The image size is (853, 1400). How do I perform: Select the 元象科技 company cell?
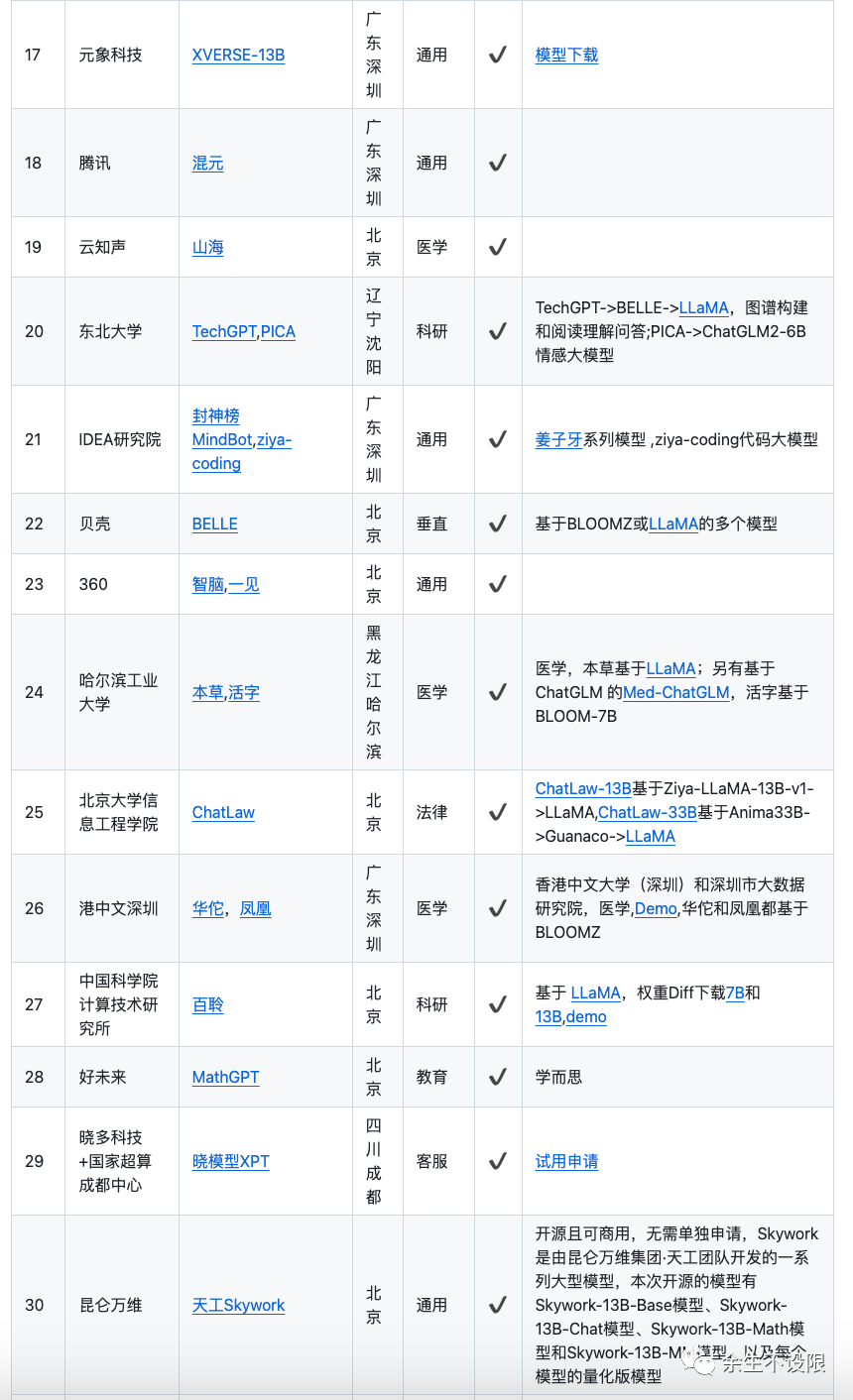(122, 55)
